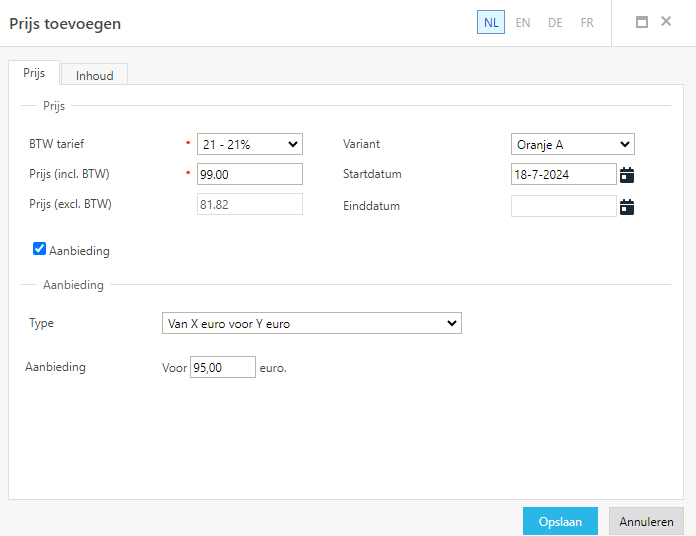Viewport: 696px width, 536px height.
Task: Close the Prijs toevoegen dialog
Action: pos(666,21)
